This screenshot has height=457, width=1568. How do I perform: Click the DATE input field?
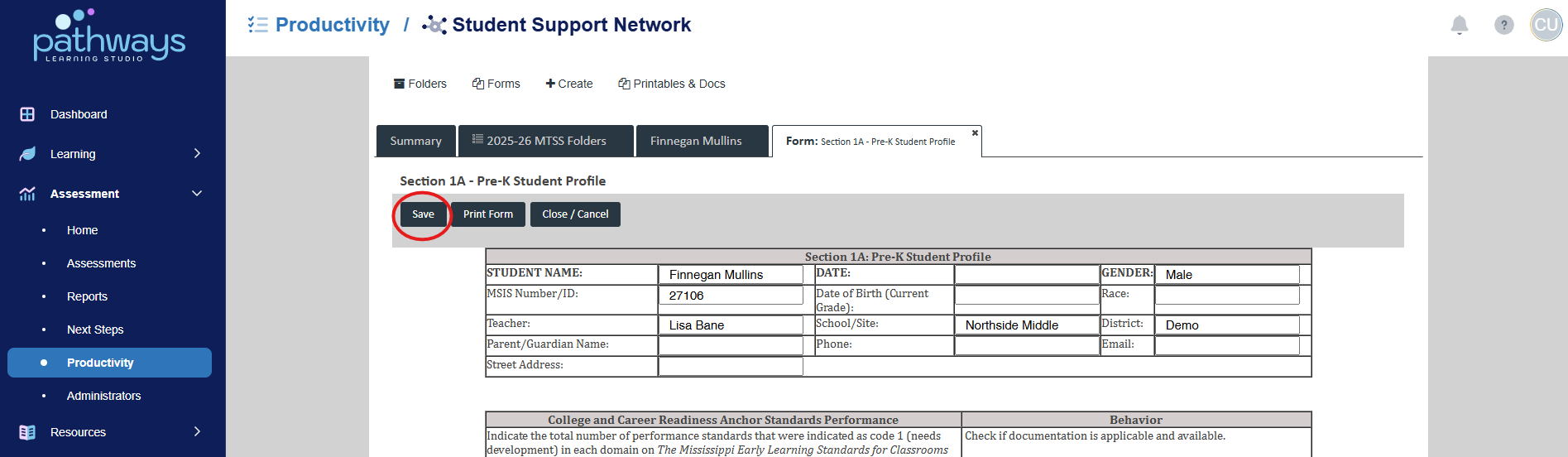coord(1027,275)
